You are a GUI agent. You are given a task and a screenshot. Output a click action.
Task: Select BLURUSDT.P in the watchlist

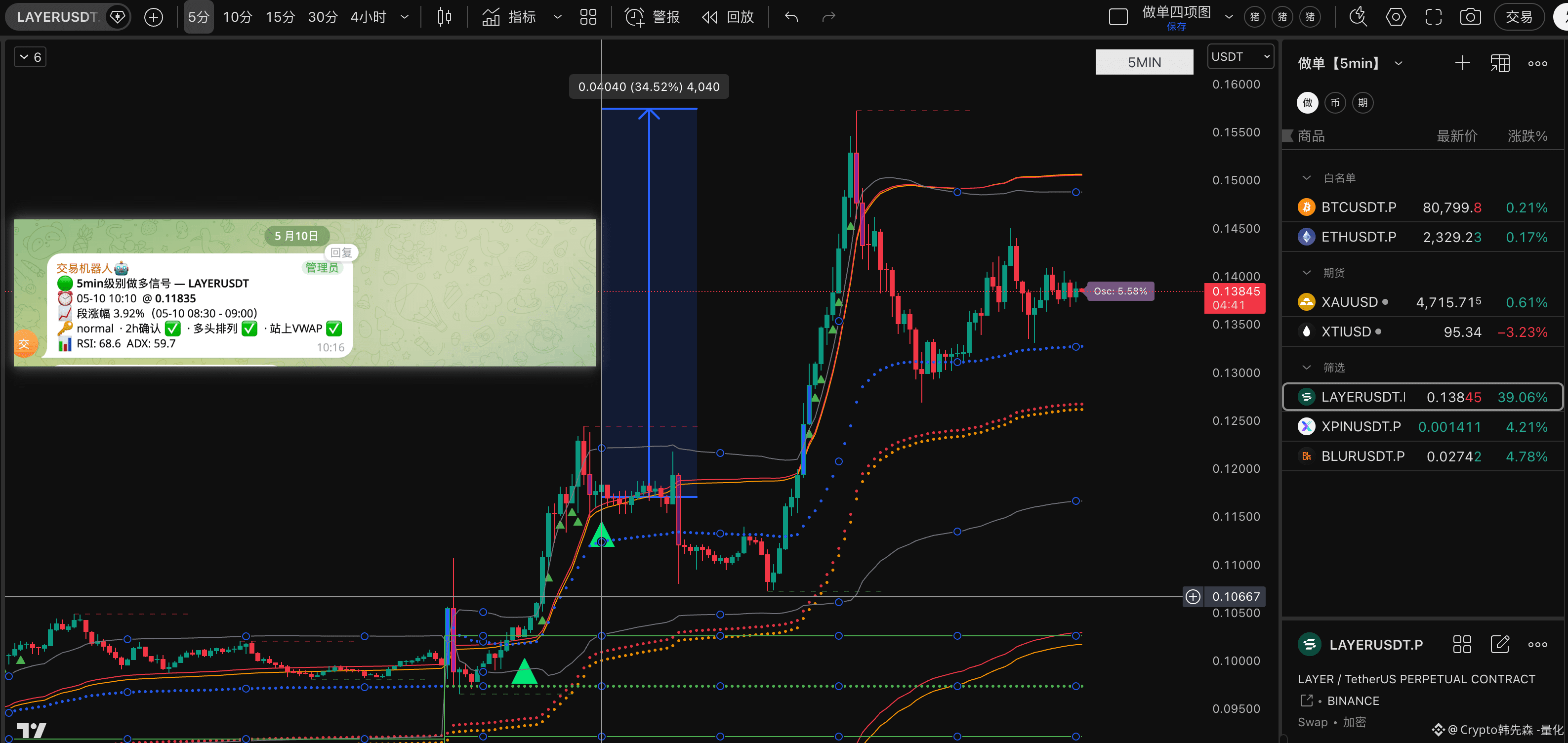[1423, 456]
